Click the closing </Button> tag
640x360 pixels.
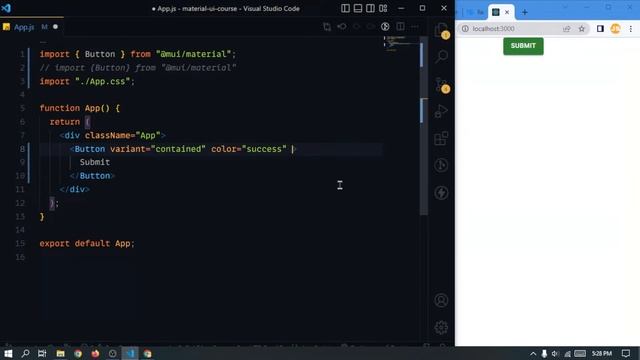point(92,176)
